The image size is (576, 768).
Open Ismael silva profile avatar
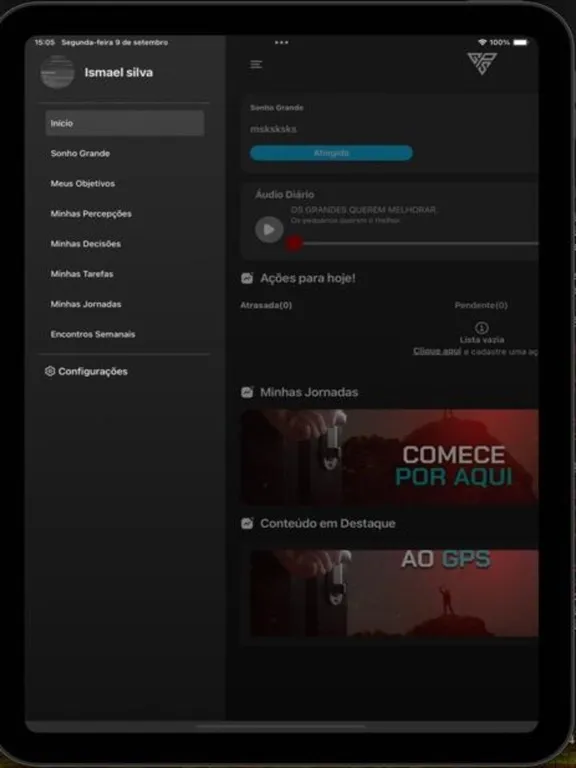57,72
